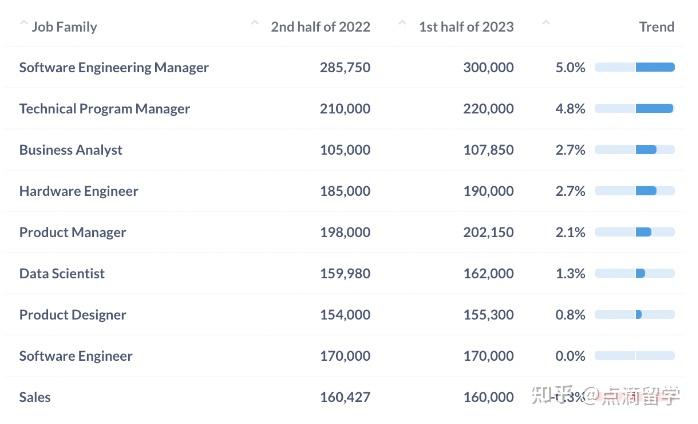Click the Product Manager trend bar
This screenshot has width=698, height=424.
point(635,232)
